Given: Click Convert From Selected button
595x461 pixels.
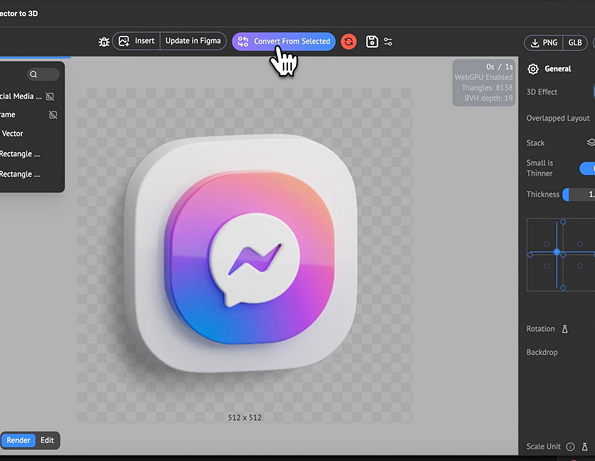Looking at the screenshot, I should (x=284, y=41).
